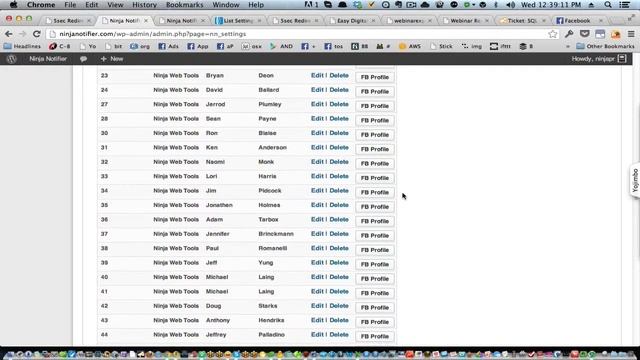Open the Other Bookmarks folder
Viewport: 640px width, 360px height.
605,47
